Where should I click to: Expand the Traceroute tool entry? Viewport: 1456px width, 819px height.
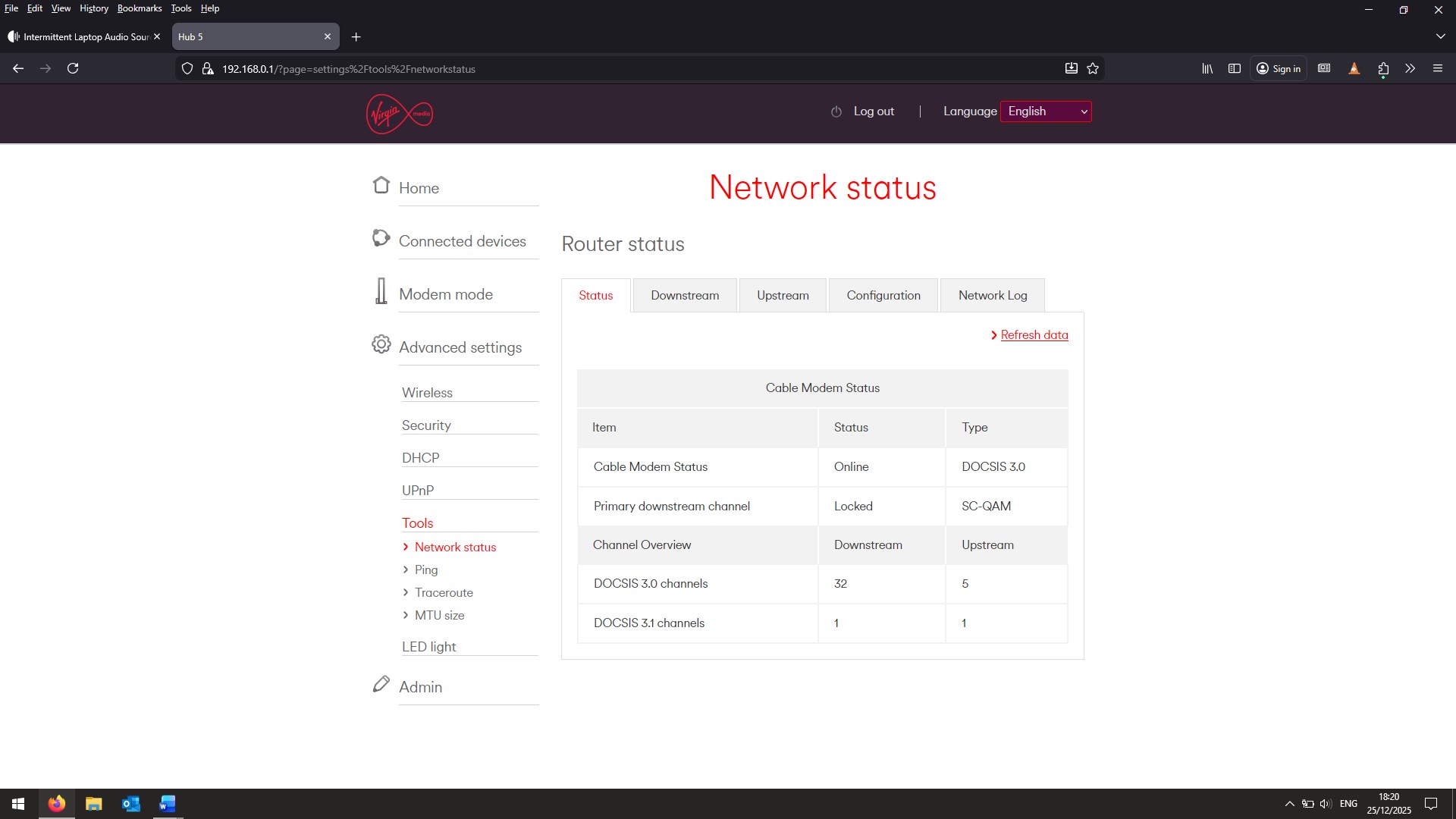coord(443,592)
